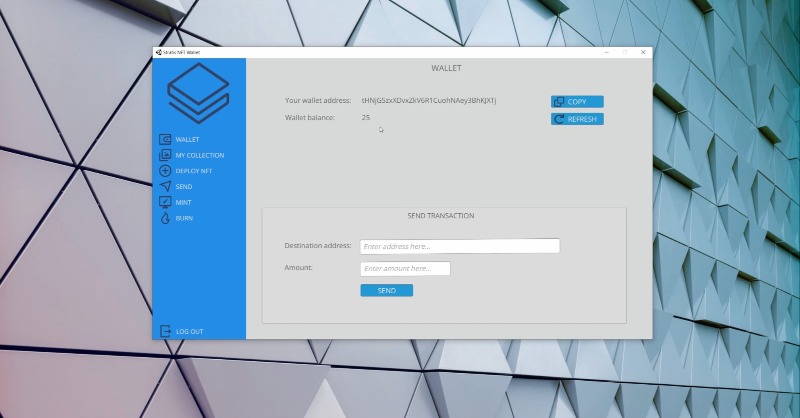Open the My Collection picture icon

tap(165, 155)
